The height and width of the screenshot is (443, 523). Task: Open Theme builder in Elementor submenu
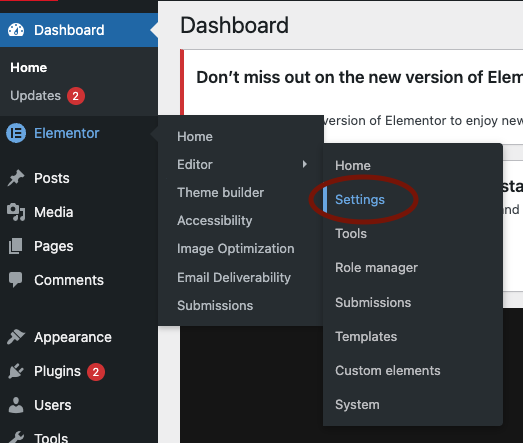(220, 192)
